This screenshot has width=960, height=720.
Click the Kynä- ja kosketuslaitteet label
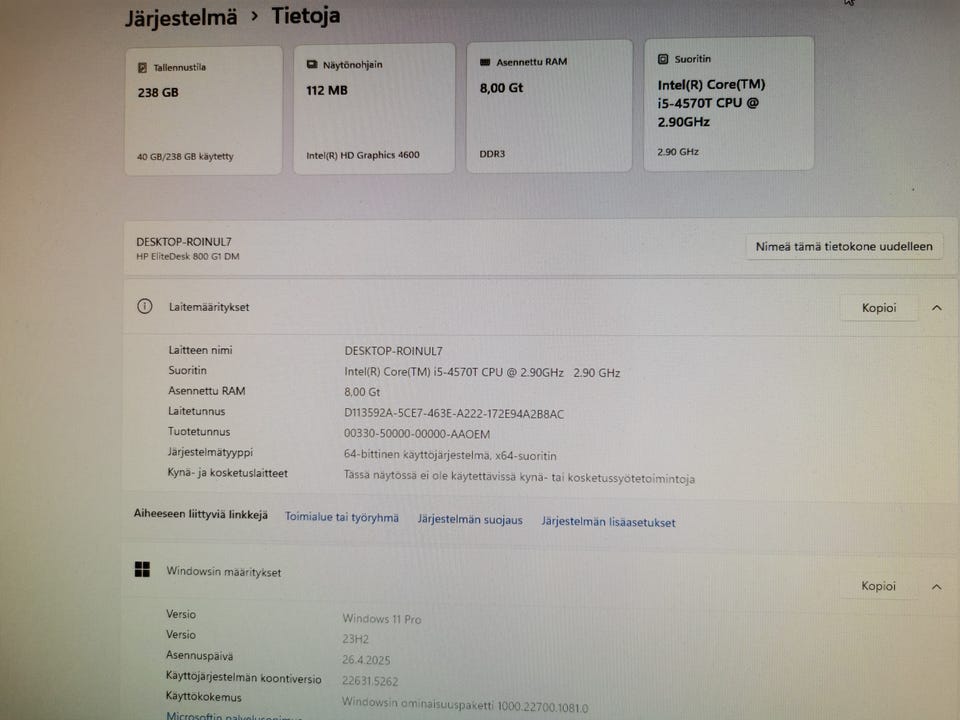[x=227, y=473]
